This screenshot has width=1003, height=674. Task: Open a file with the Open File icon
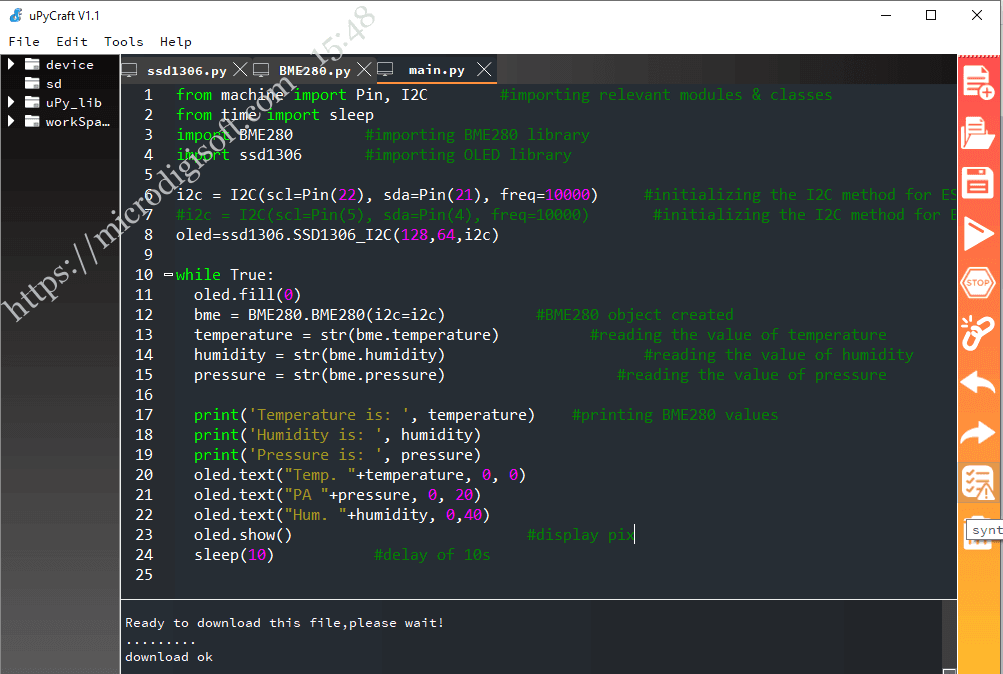(x=977, y=131)
